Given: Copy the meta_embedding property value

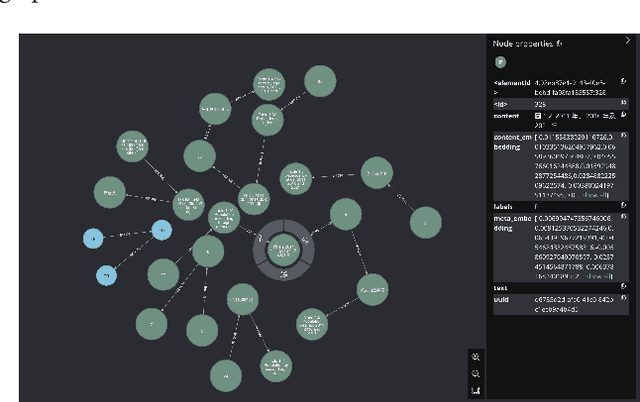Looking at the screenshot, I should tap(624, 217).
